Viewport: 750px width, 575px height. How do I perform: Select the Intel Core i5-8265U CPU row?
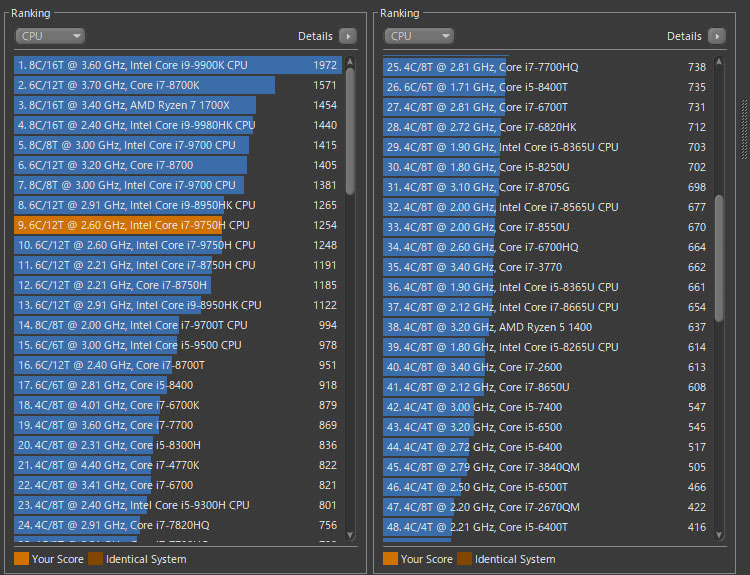coord(547,347)
